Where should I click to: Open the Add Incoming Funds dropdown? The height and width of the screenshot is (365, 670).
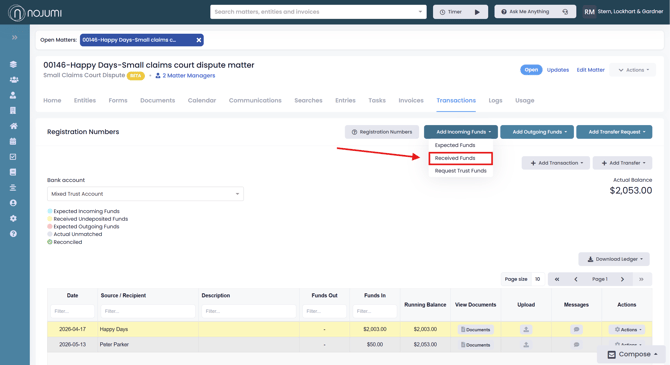461,132
